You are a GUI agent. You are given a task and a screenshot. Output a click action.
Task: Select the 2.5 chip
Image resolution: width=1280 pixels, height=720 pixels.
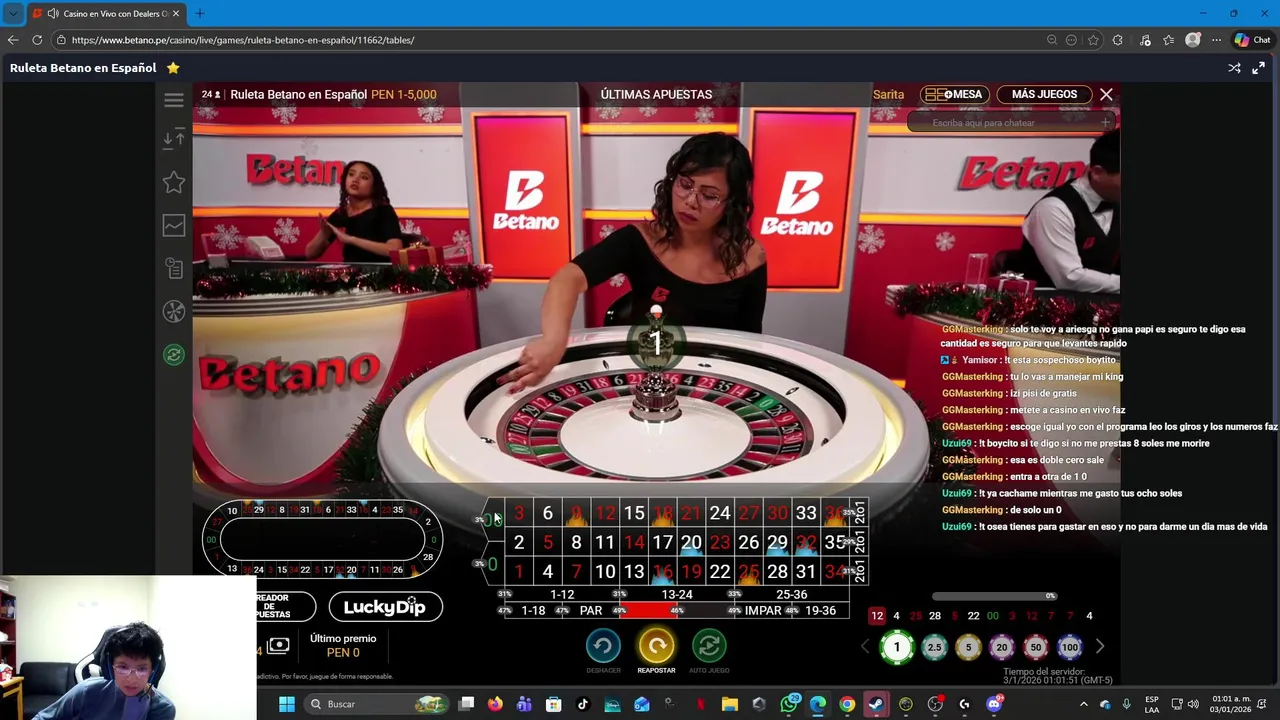(x=934, y=647)
